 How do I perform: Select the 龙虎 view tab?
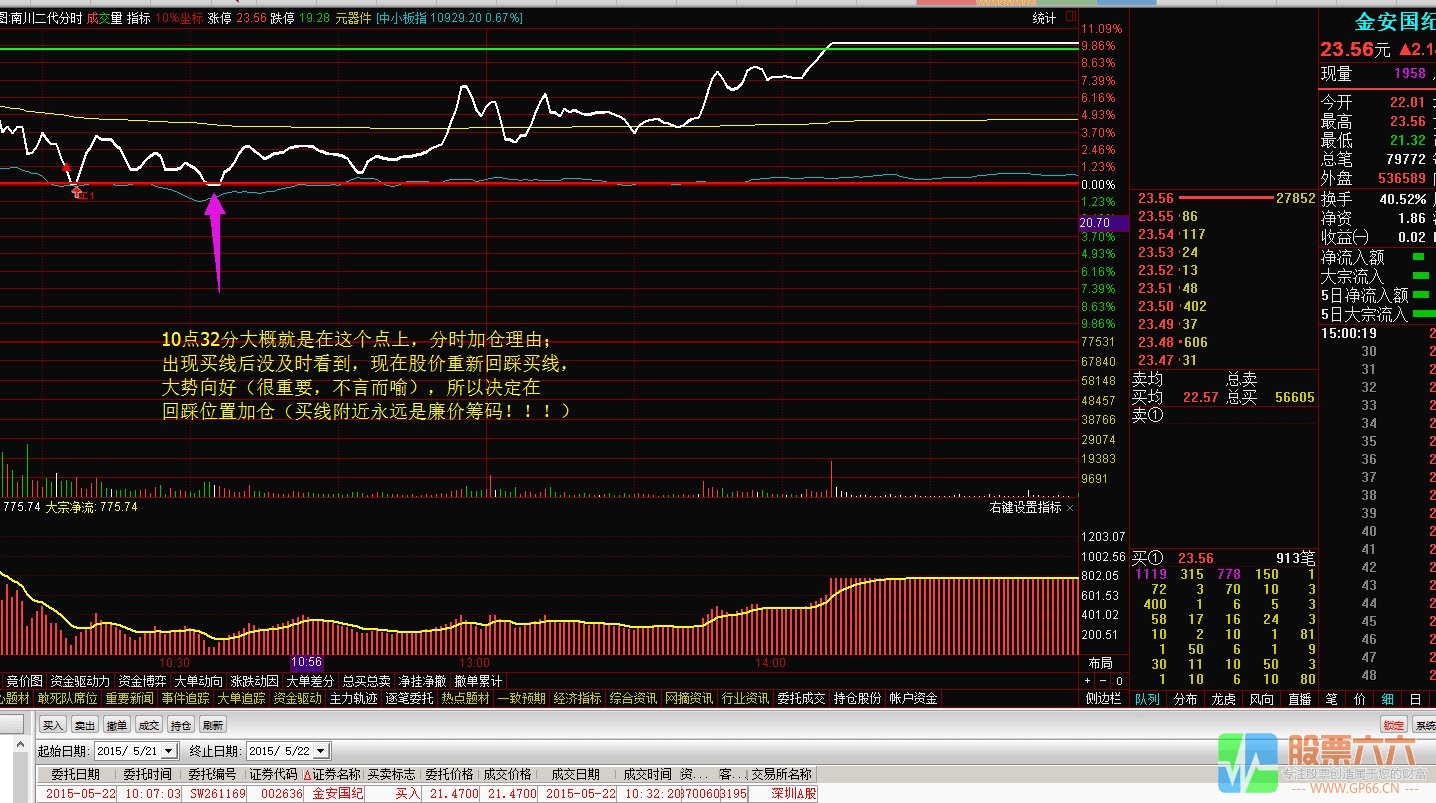click(x=1224, y=699)
